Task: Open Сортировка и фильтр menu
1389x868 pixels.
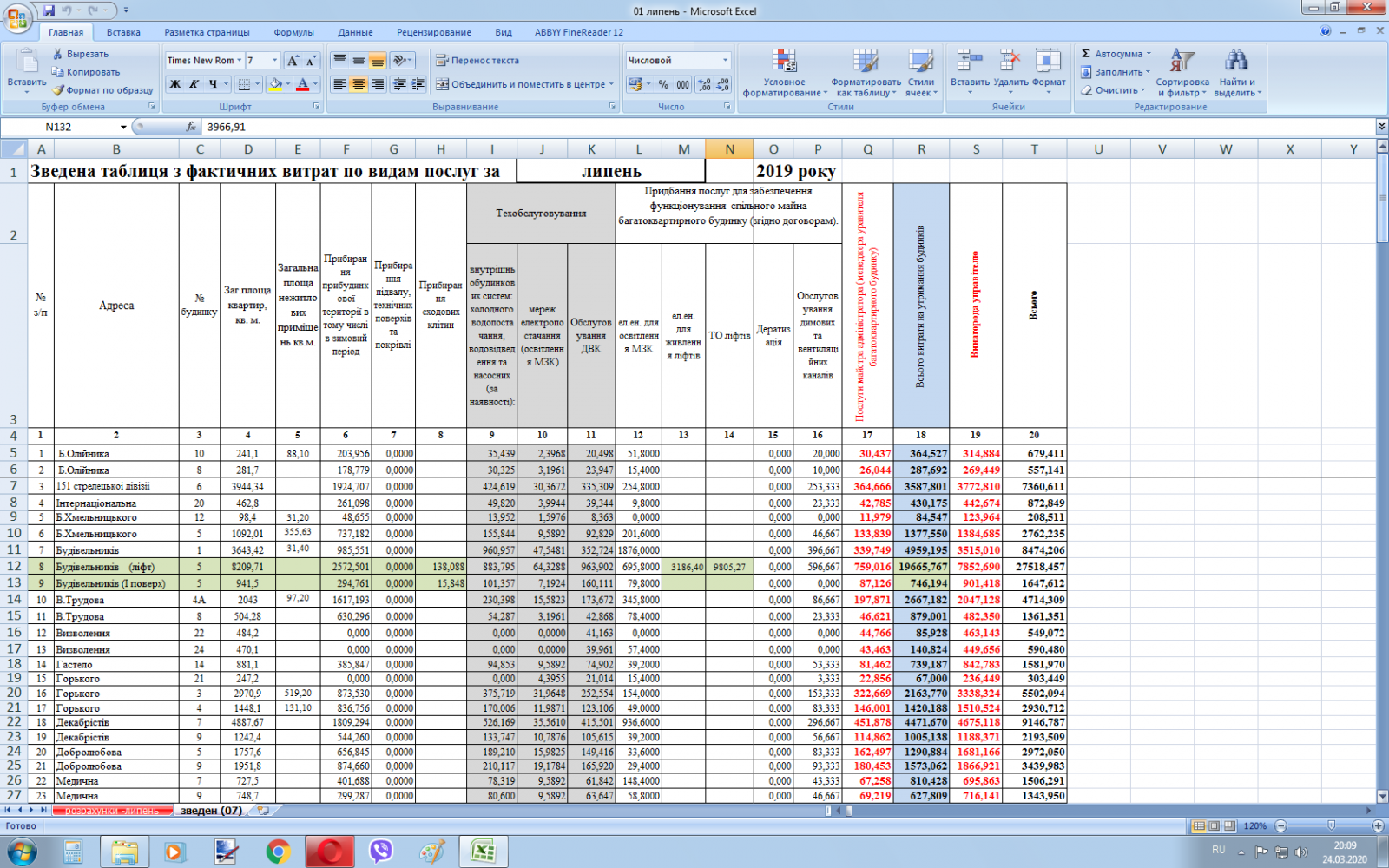Action: click(1182, 73)
